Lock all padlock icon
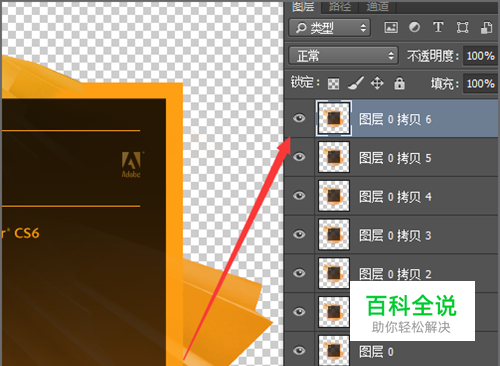Image resolution: width=500 pixels, height=366 pixels. tap(399, 83)
